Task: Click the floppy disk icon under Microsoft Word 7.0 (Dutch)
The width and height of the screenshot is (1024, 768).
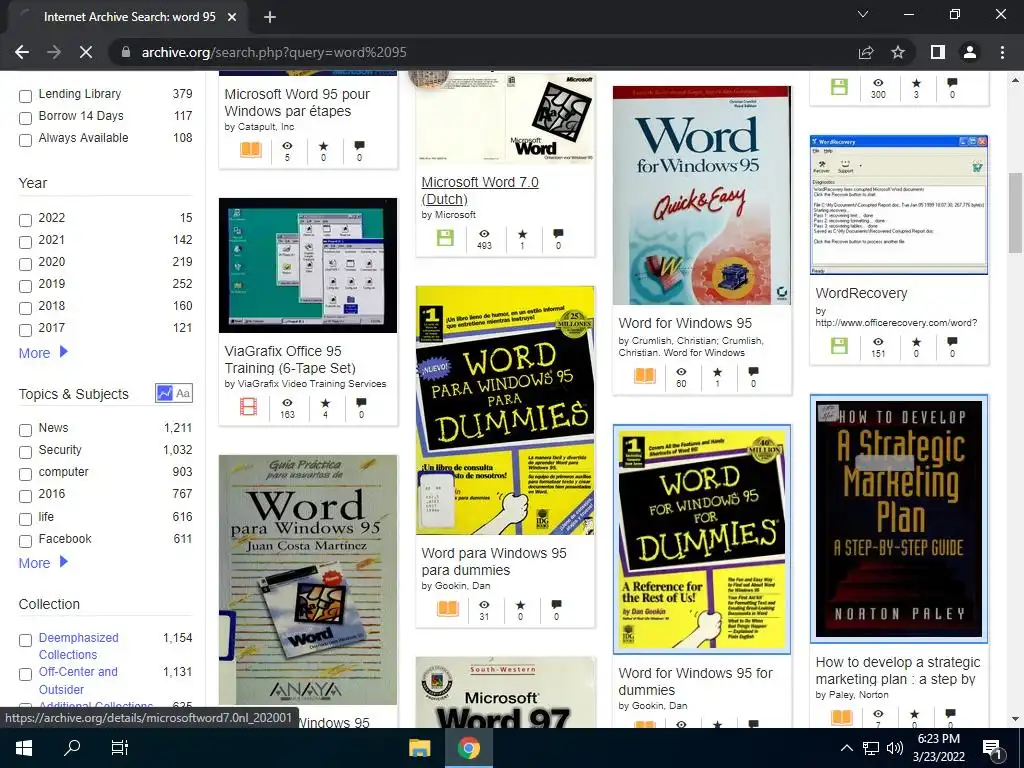Action: 445,238
